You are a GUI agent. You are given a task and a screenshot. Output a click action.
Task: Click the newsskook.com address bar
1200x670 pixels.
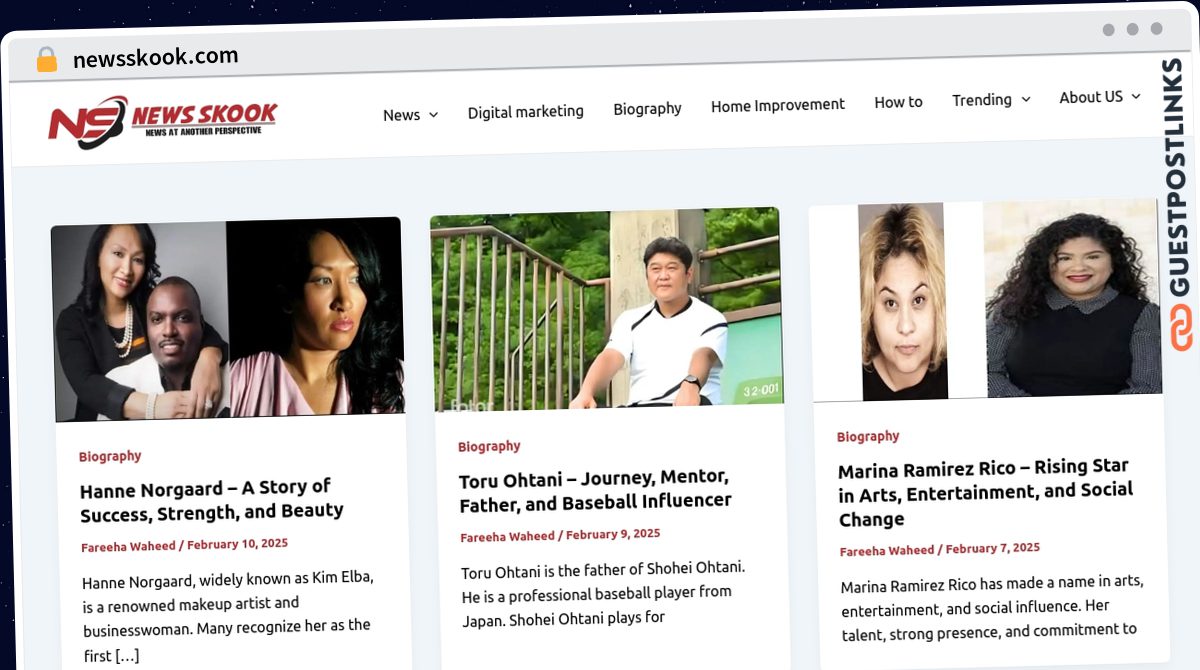tap(156, 57)
